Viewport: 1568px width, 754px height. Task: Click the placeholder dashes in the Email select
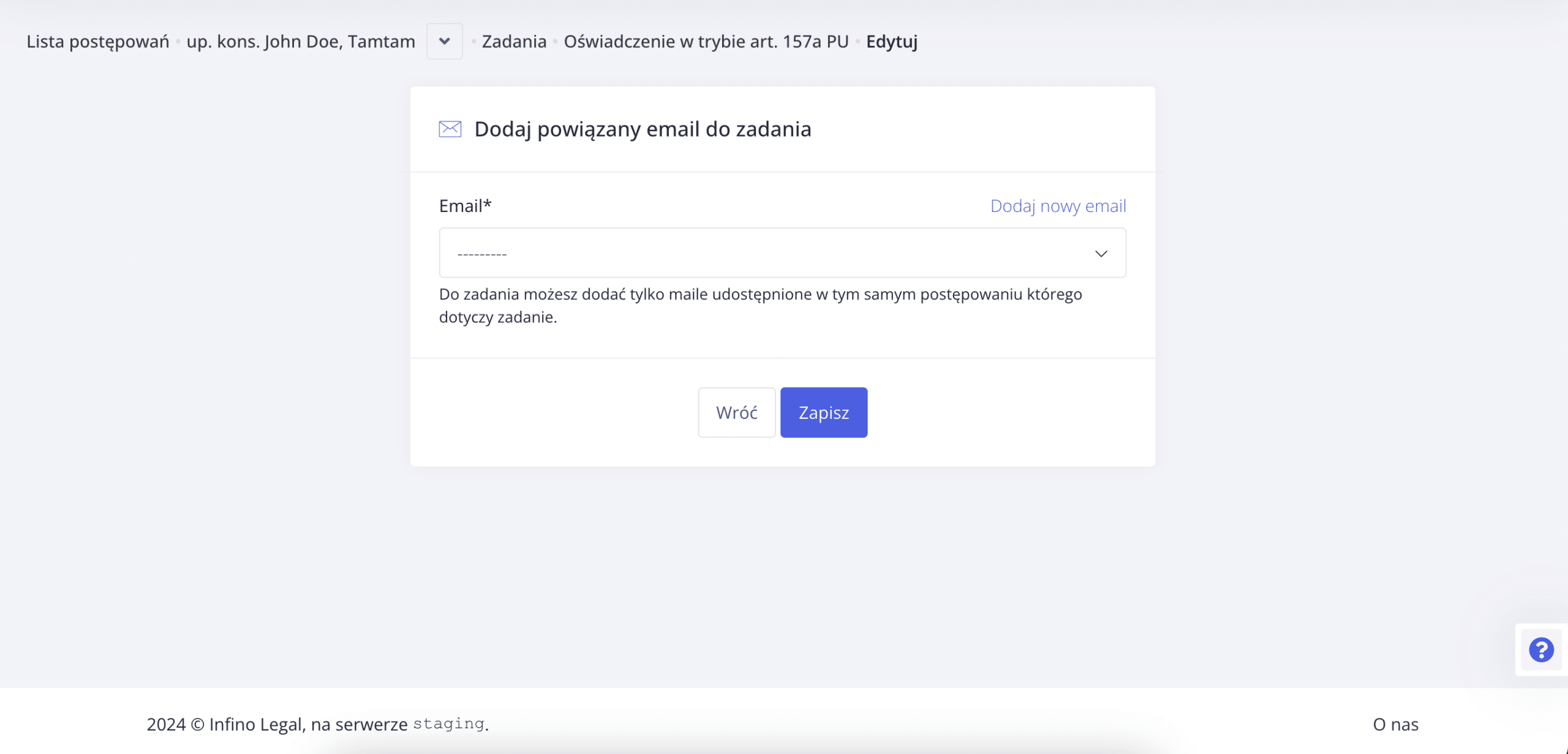pos(482,254)
